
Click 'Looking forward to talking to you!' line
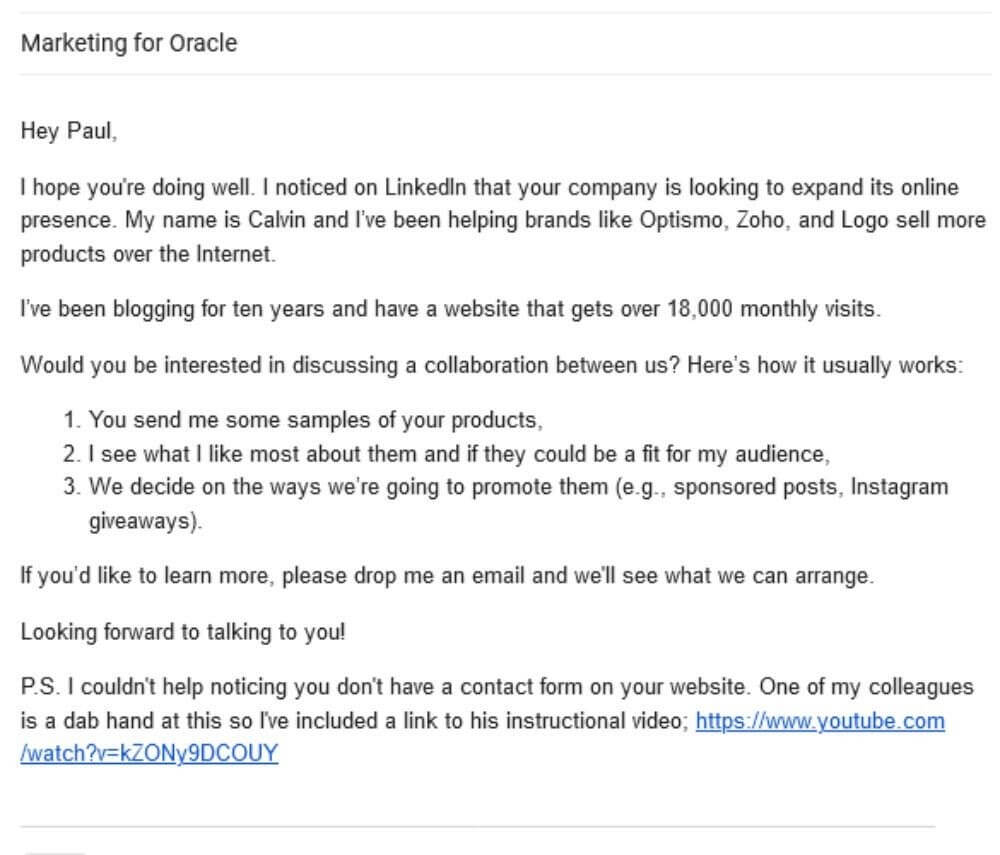(x=183, y=632)
